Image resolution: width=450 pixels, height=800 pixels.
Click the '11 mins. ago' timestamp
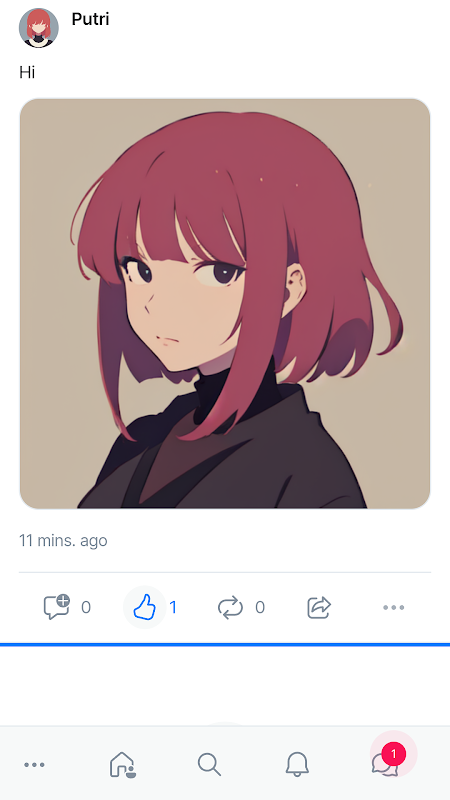(63, 540)
